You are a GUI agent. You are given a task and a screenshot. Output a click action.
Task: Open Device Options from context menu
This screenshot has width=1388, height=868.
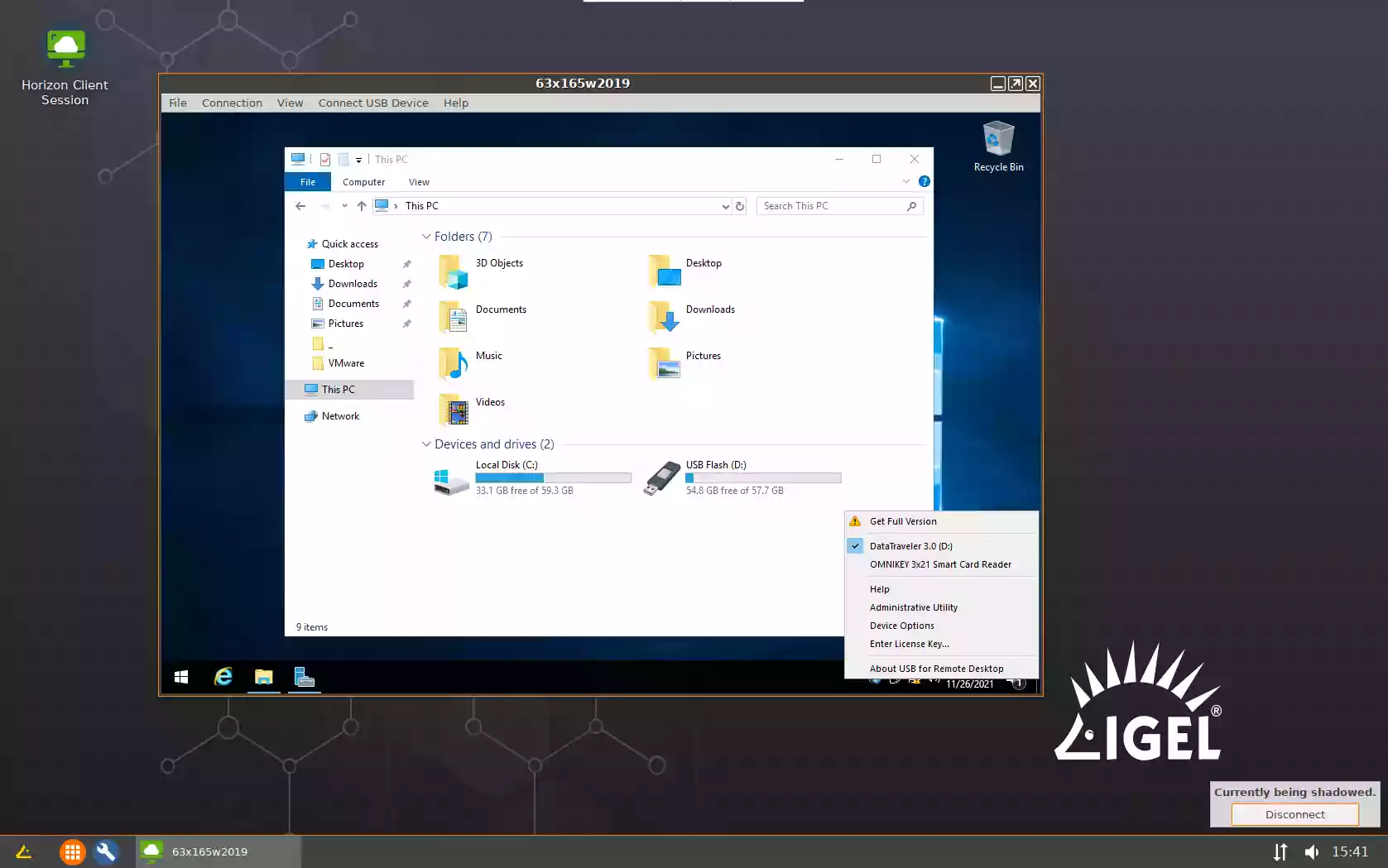point(942,626)
